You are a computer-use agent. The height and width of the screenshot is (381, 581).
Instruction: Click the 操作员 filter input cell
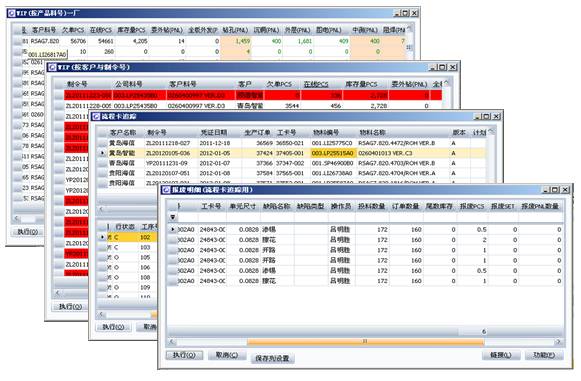[x=341, y=217]
